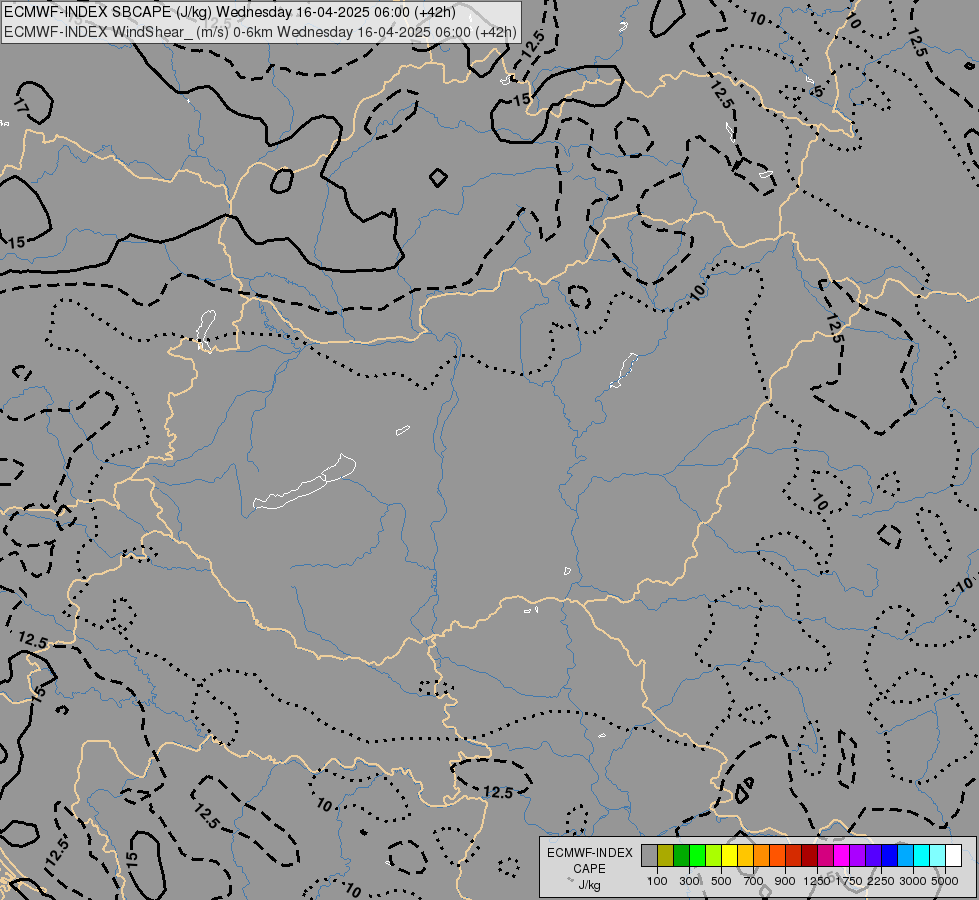This screenshot has width=979, height=900.
Task: Click the legend label "1250"
Action: (817, 881)
